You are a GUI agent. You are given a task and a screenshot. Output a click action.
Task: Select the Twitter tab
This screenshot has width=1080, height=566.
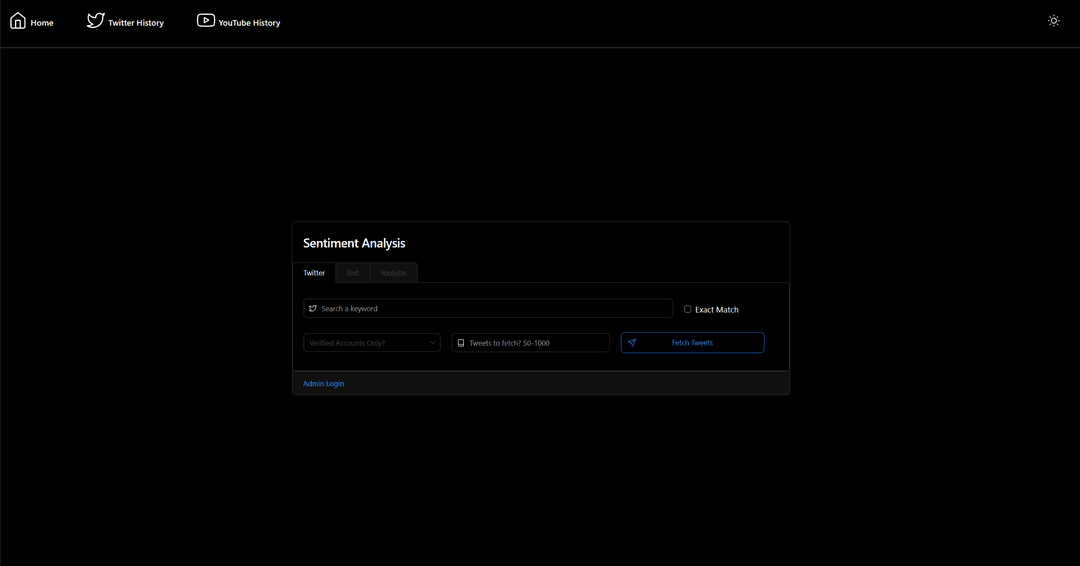[314, 273]
